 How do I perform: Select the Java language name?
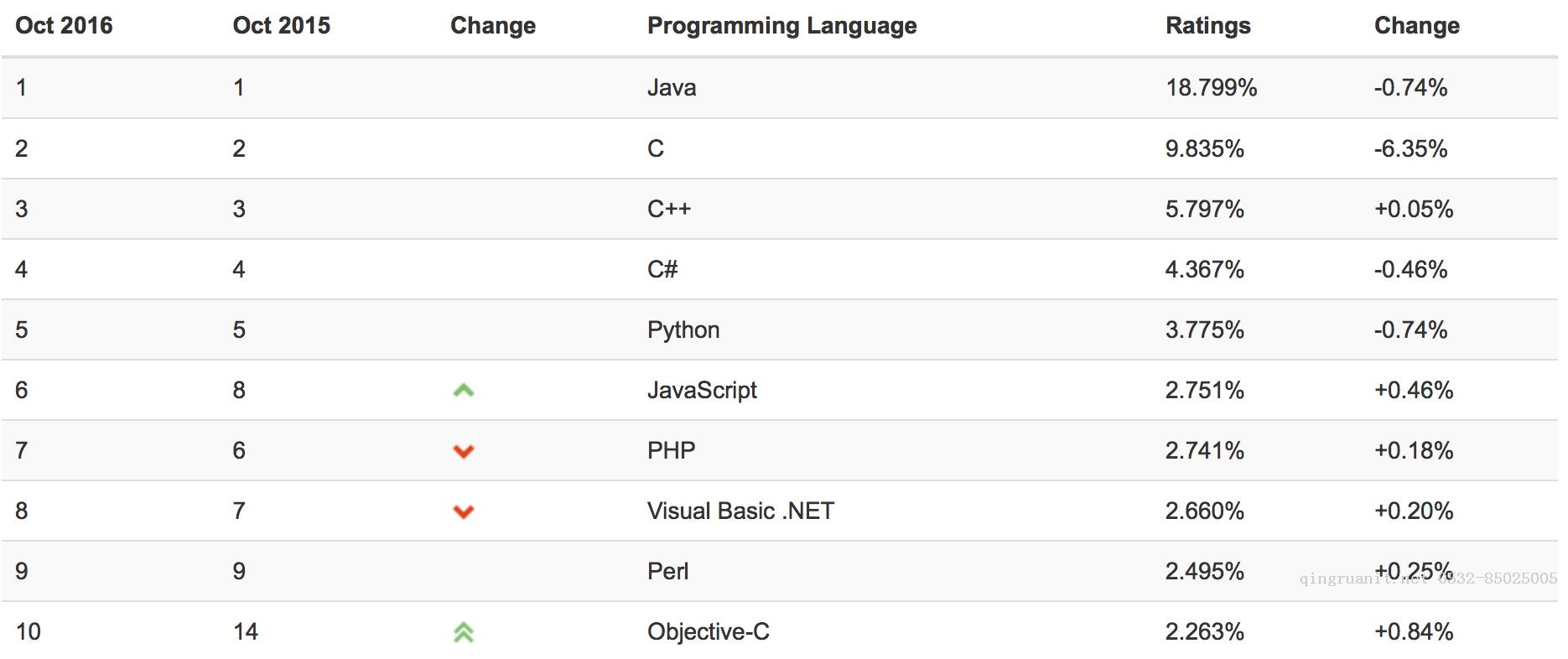tap(672, 87)
